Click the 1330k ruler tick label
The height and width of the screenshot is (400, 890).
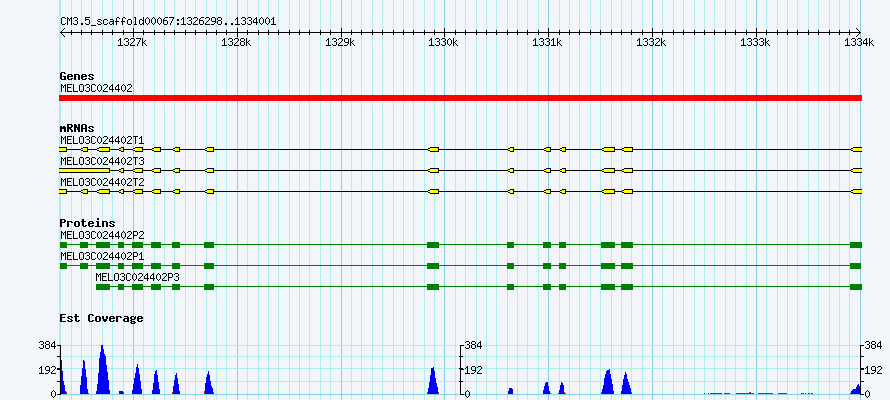[444, 42]
